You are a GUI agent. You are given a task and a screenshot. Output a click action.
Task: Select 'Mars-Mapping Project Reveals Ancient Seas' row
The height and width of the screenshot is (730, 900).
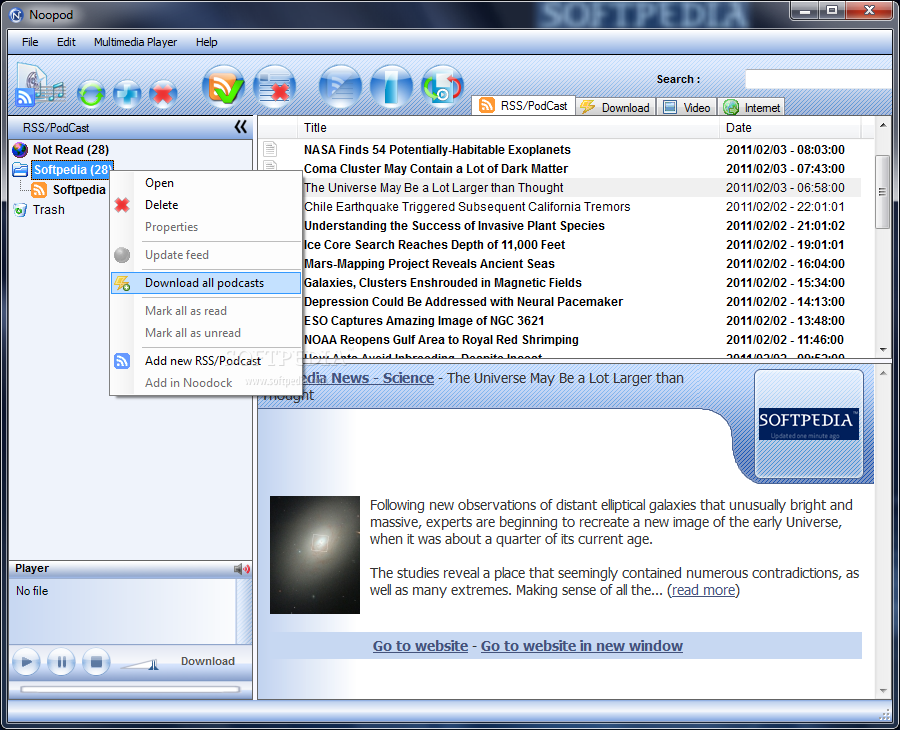pos(429,263)
